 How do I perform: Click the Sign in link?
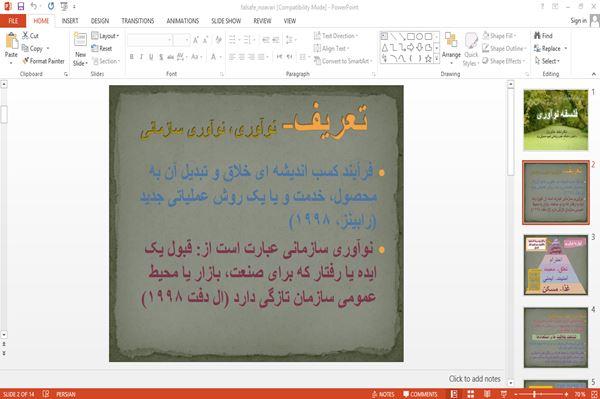[578, 21]
